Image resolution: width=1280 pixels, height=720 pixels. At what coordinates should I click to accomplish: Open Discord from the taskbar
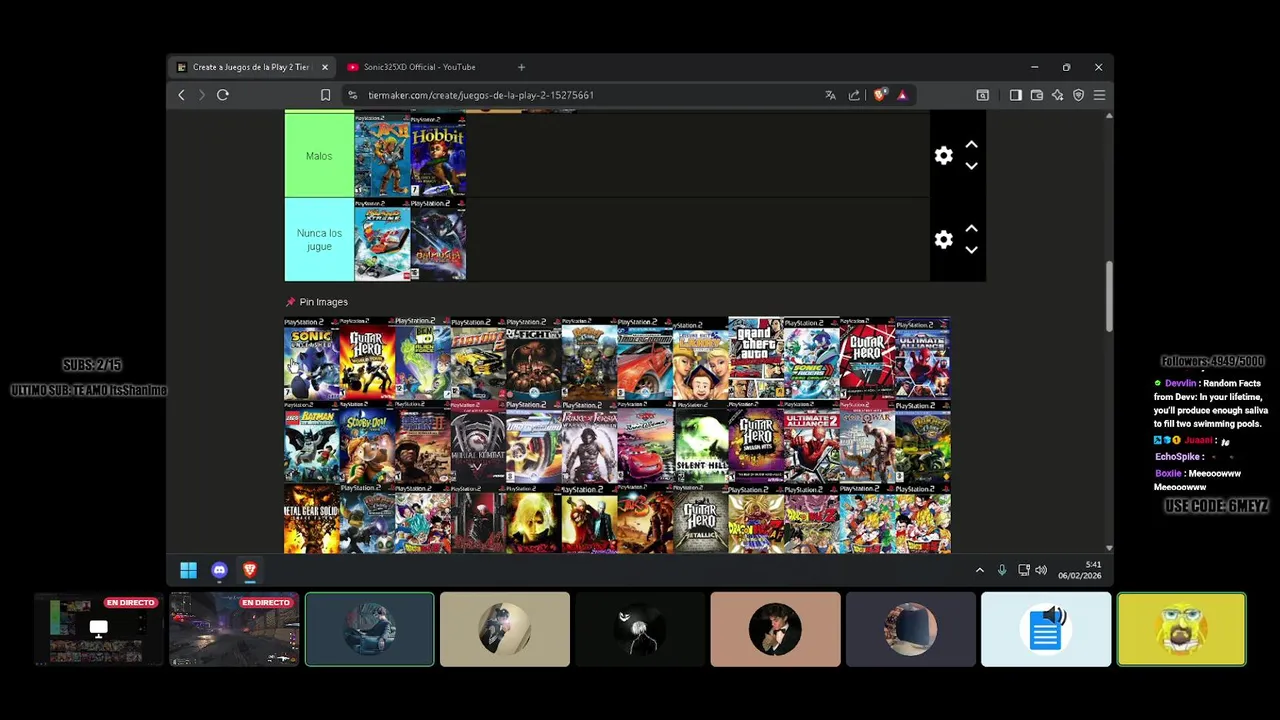[x=219, y=570]
